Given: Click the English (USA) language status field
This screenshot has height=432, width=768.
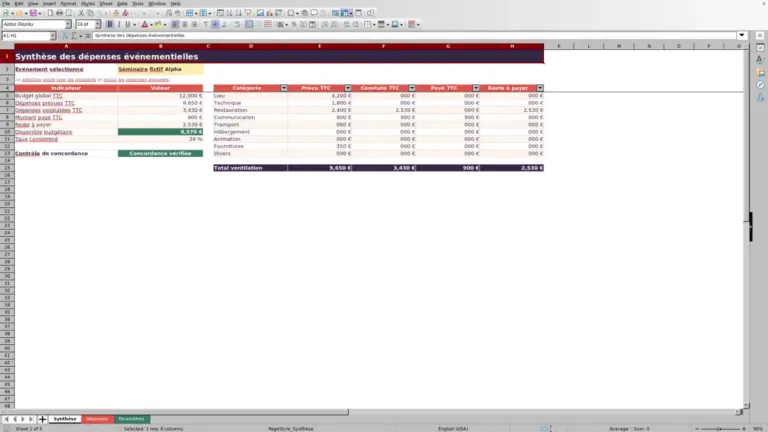Looking at the screenshot, I should [x=453, y=429].
